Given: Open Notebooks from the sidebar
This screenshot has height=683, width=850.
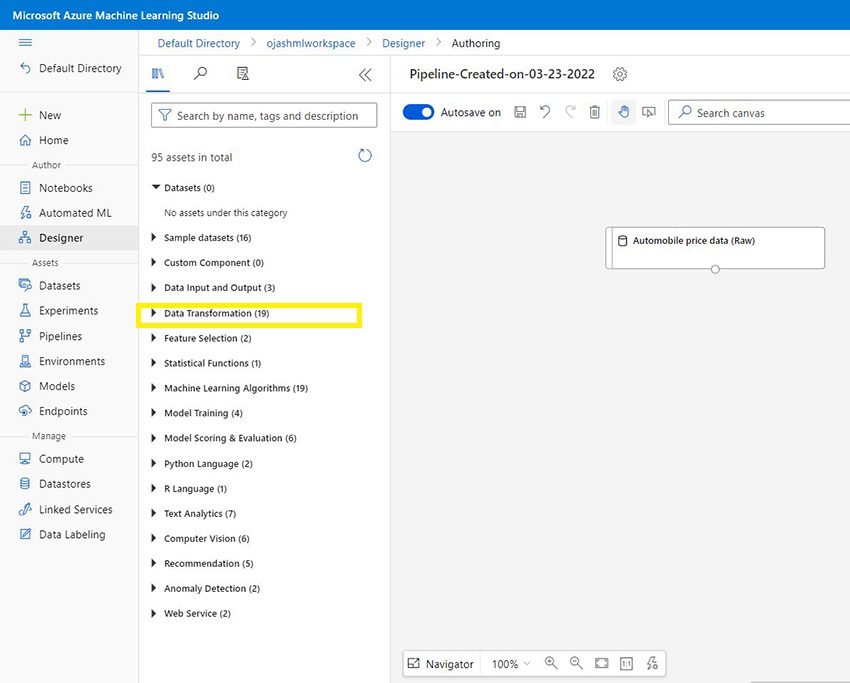Looking at the screenshot, I should click(56, 188).
